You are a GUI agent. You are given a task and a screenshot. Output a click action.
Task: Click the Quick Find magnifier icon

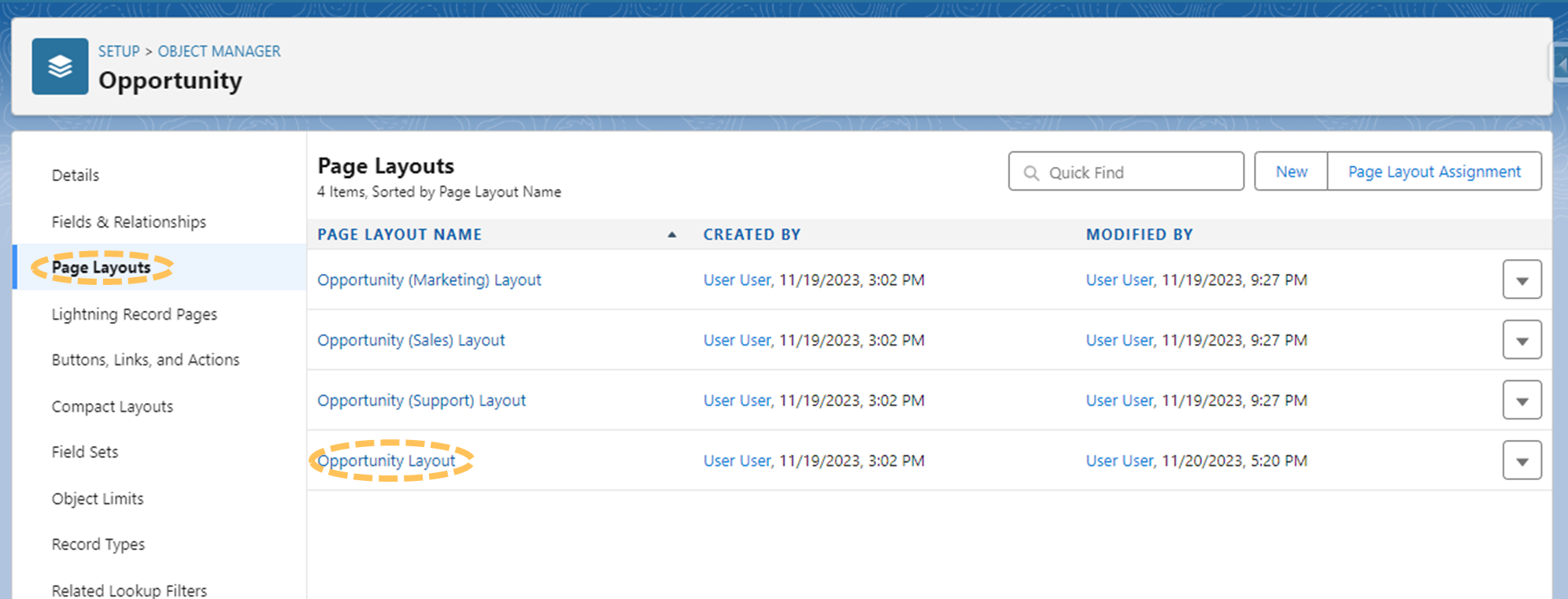coord(1031,172)
